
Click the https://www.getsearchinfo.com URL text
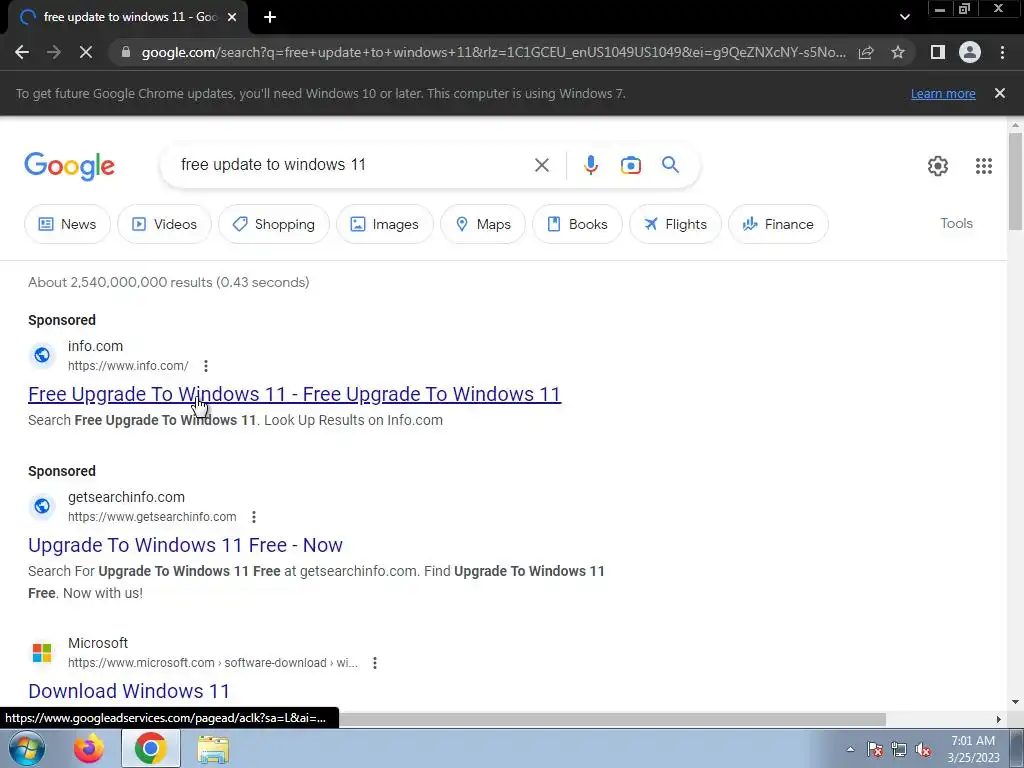[152, 517]
